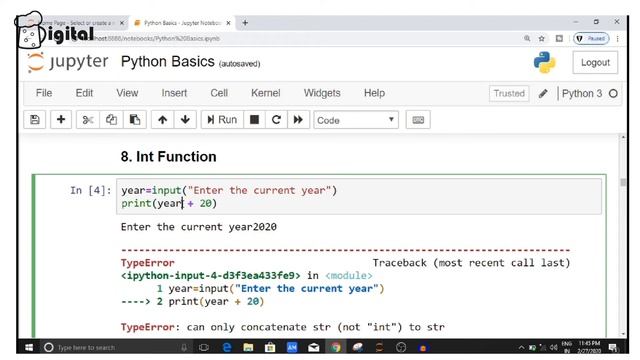Bookmark this page with star icon
The image size is (640, 360).
point(542,38)
